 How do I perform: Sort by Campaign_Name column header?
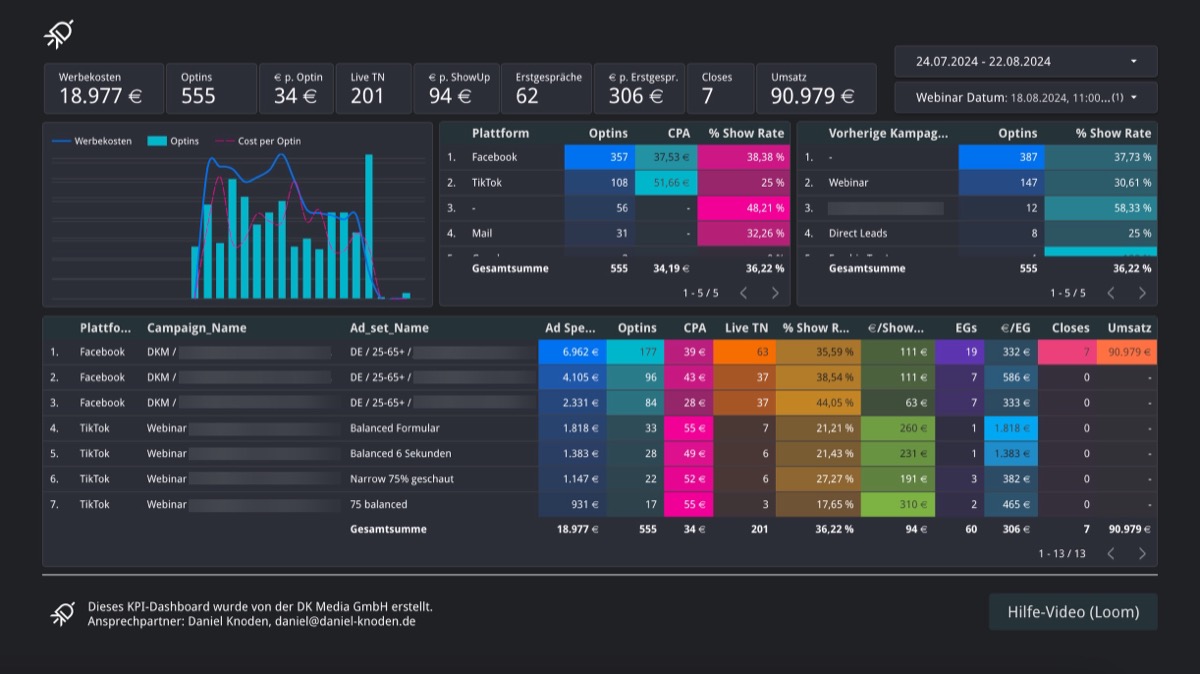coord(196,328)
